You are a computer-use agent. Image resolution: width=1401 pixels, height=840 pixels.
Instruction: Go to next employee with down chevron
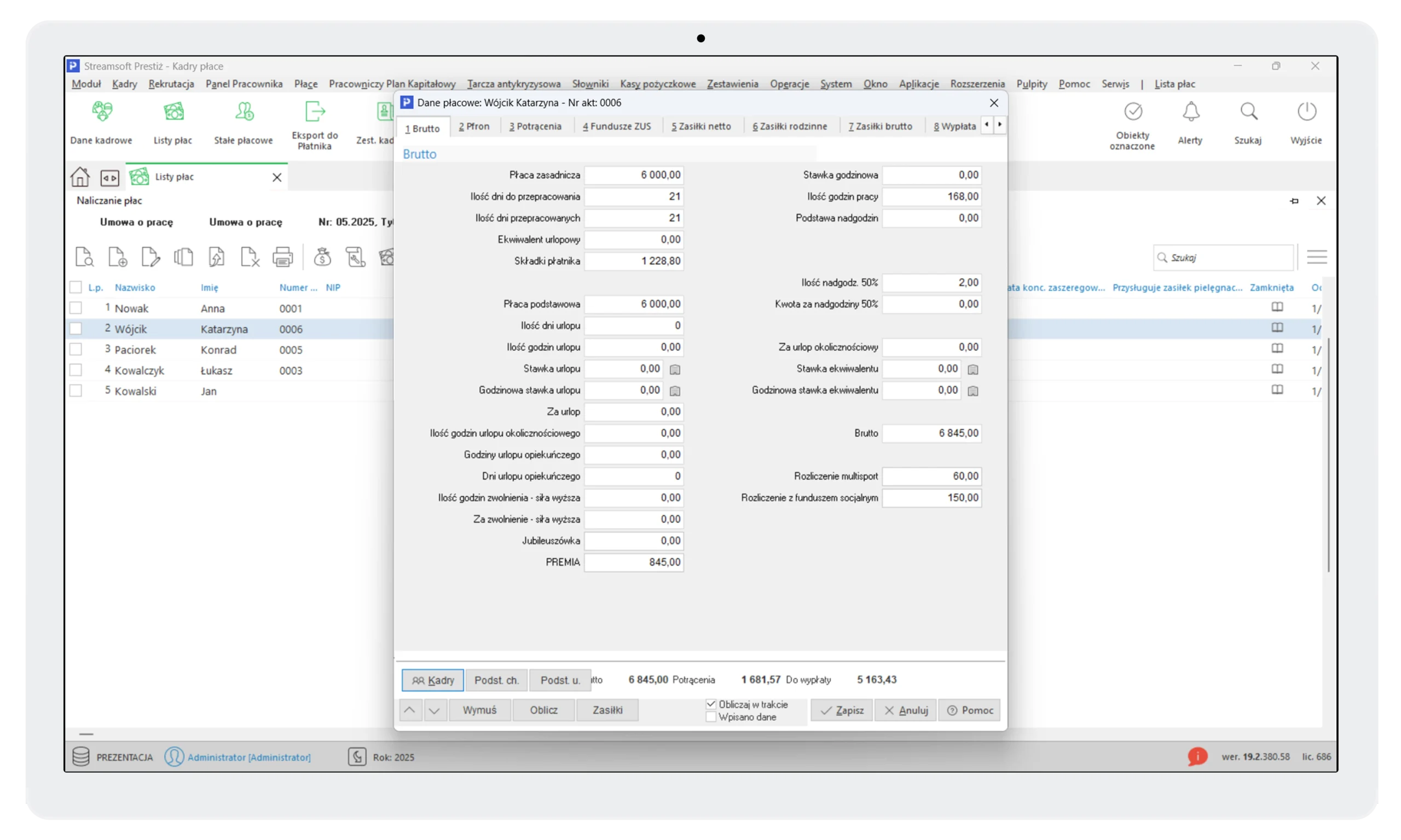click(x=434, y=710)
